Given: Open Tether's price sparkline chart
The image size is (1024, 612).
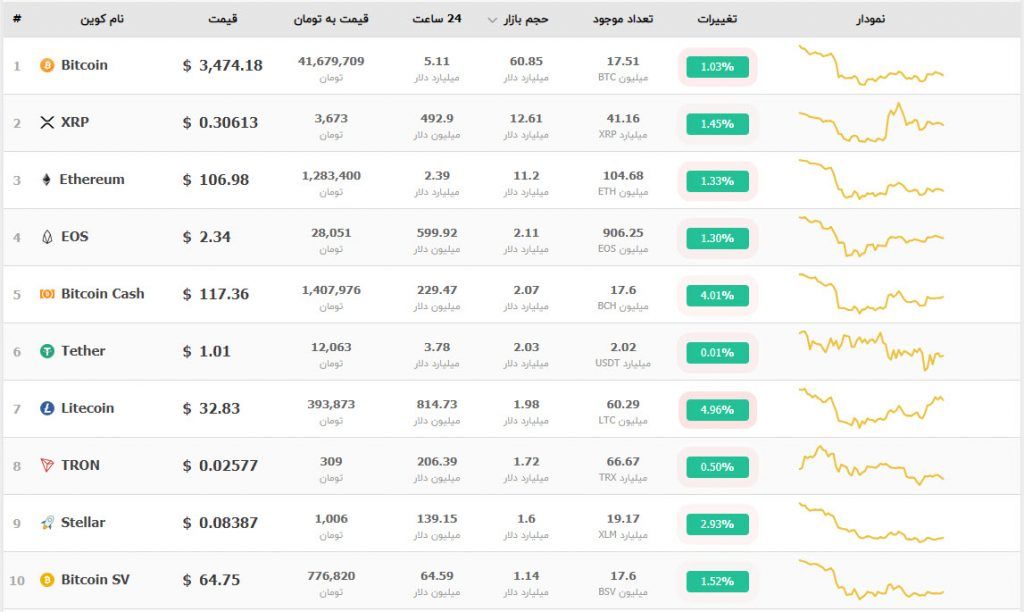Looking at the screenshot, I should point(871,350).
